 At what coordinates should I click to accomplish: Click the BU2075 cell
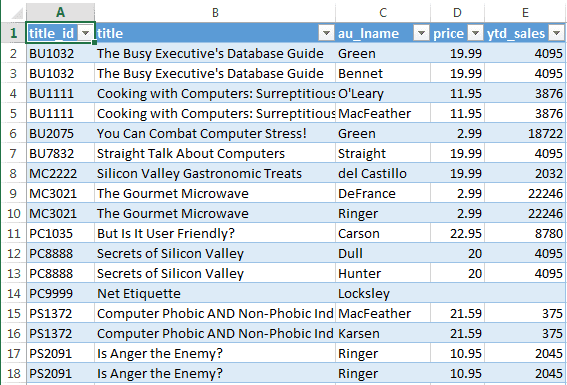pos(60,133)
